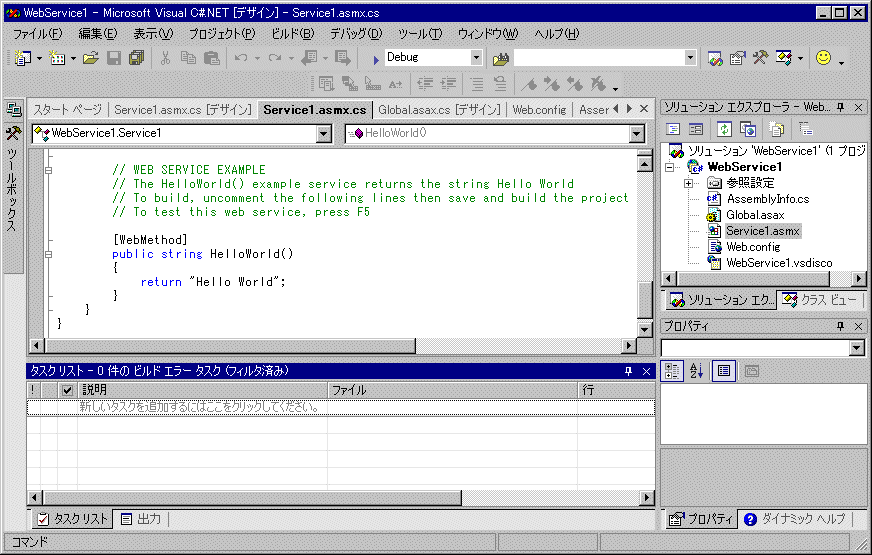The image size is (872, 555).
Task: Click the Open File folder icon
Action: coord(91,57)
